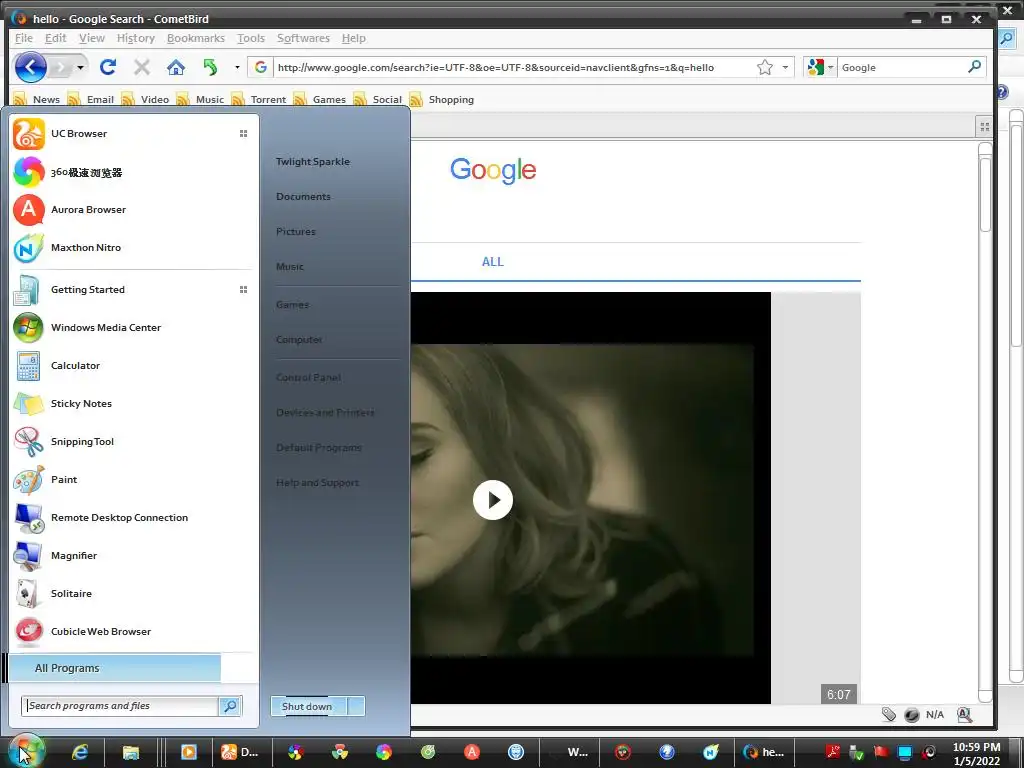Expand All Programs list

(115, 668)
